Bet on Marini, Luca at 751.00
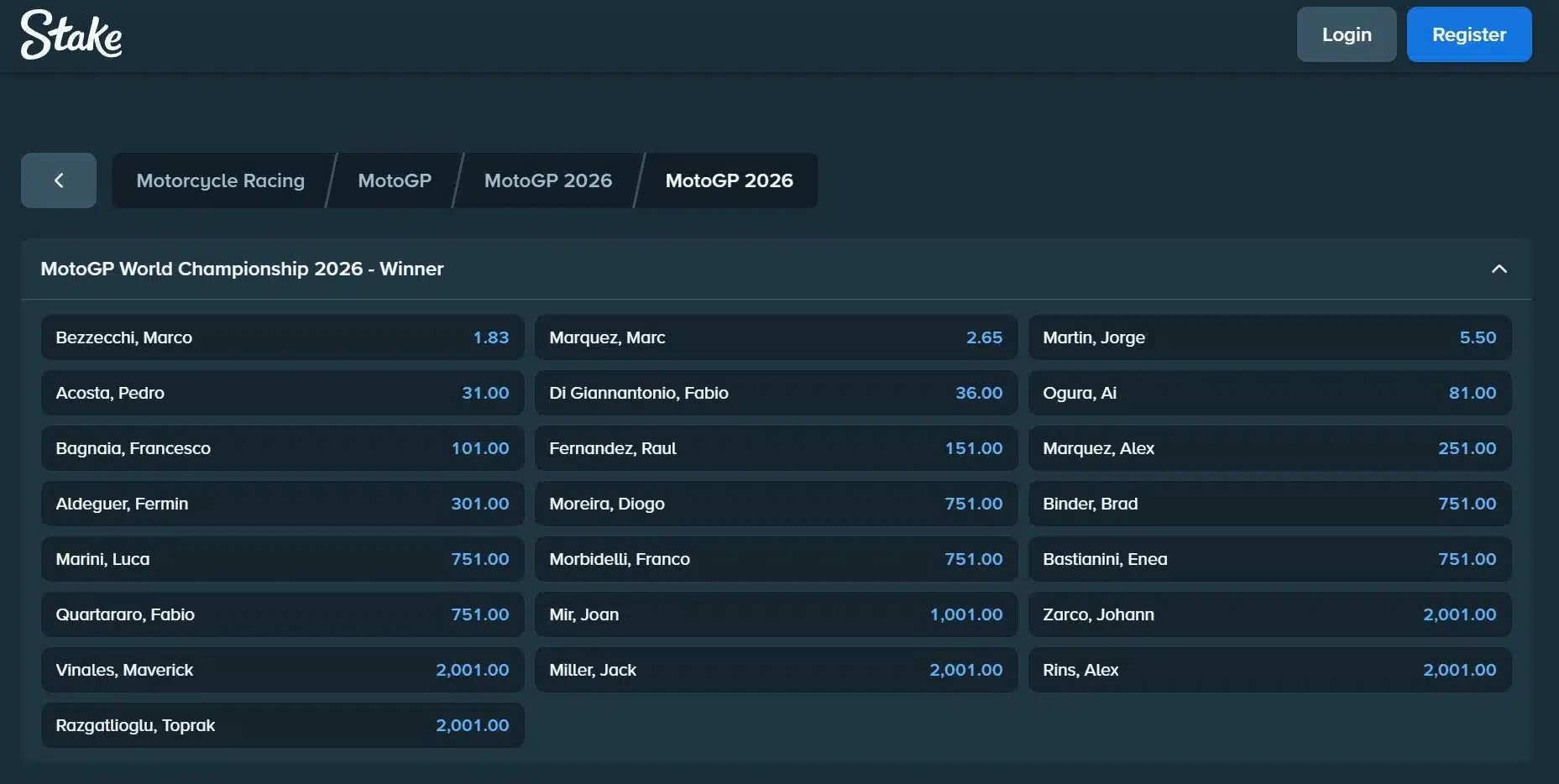1559x784 pixels. click(283, 559)
